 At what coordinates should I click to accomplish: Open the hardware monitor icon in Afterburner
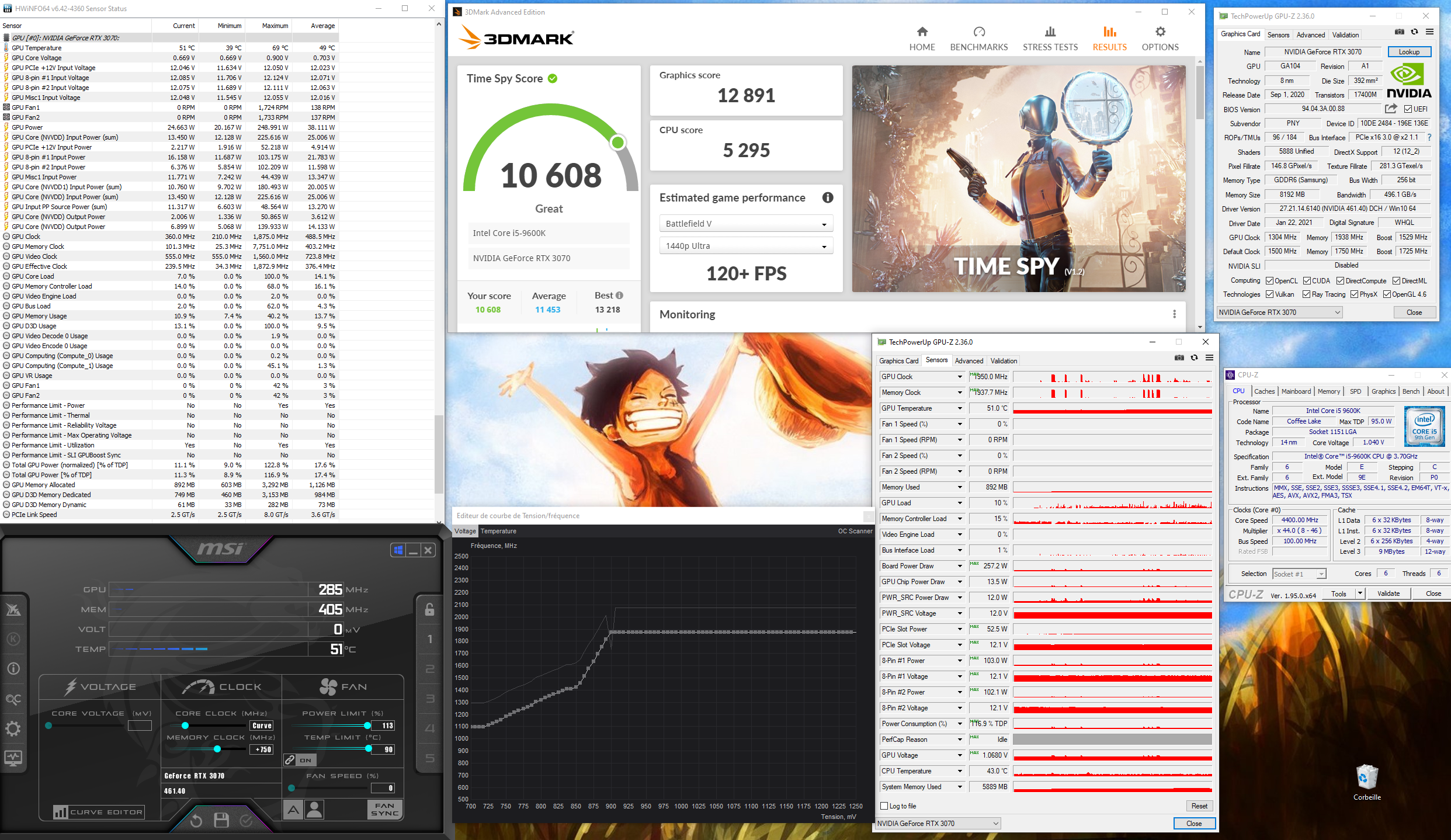coord(13,758)
